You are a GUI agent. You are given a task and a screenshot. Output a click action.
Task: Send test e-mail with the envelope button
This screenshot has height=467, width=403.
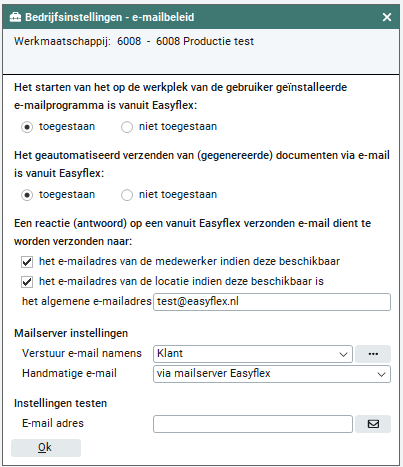click(x=373, y=424)
